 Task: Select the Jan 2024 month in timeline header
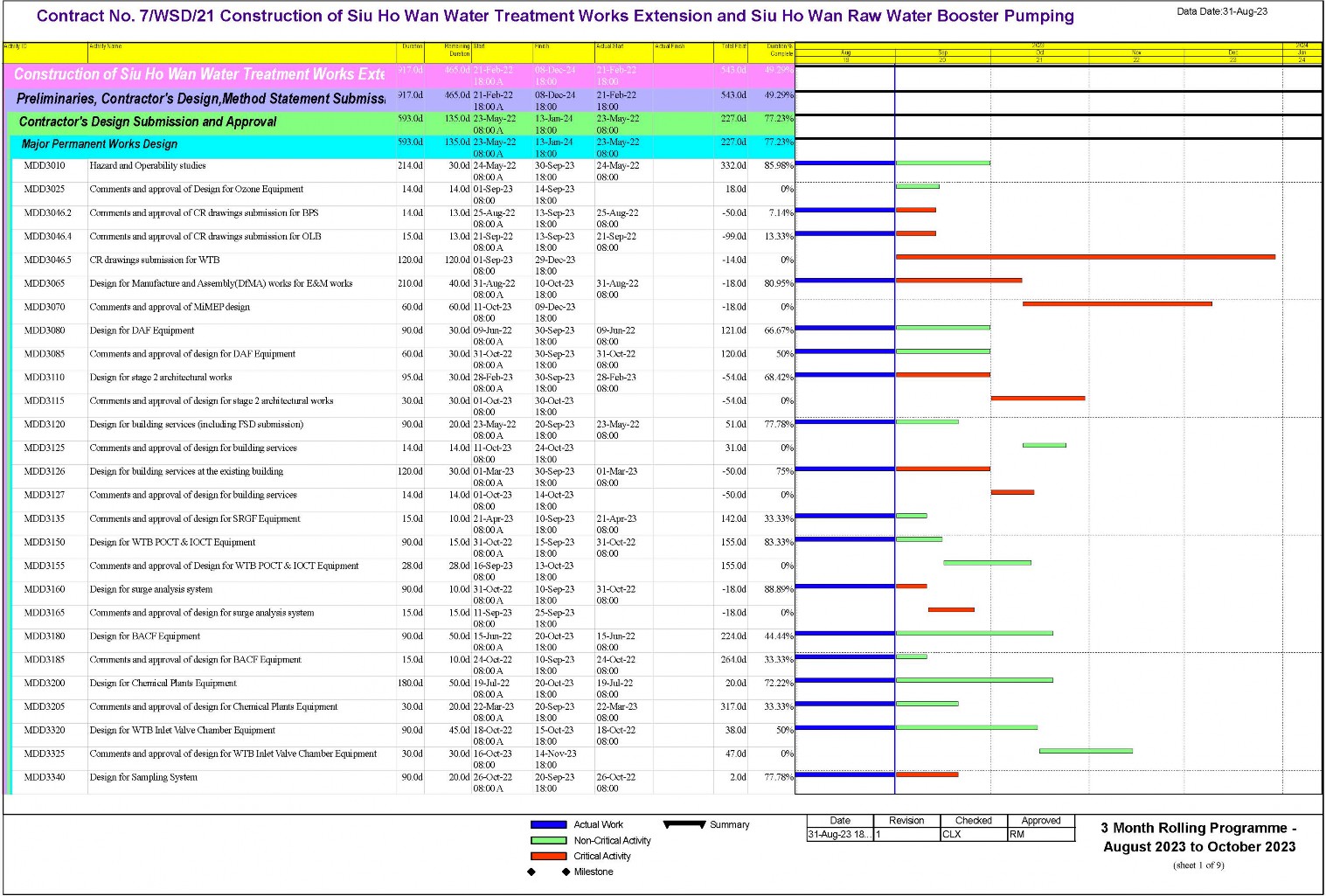(1302, 52)
